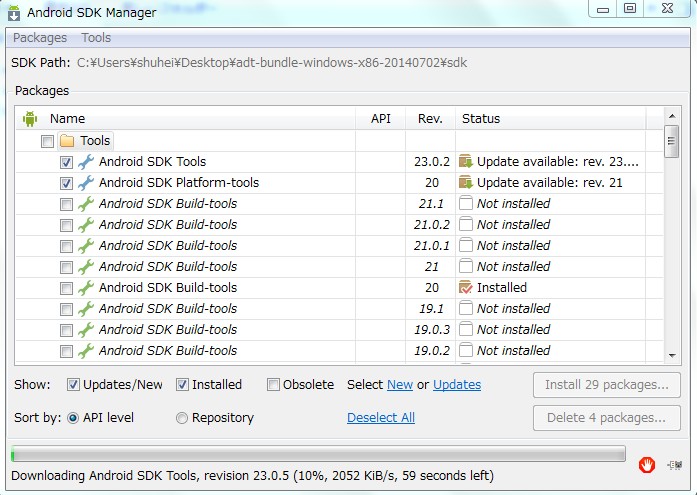Uncheck the Android SDK Platform-tools checkbox
697x495 pixels.
tap(66, 183)
